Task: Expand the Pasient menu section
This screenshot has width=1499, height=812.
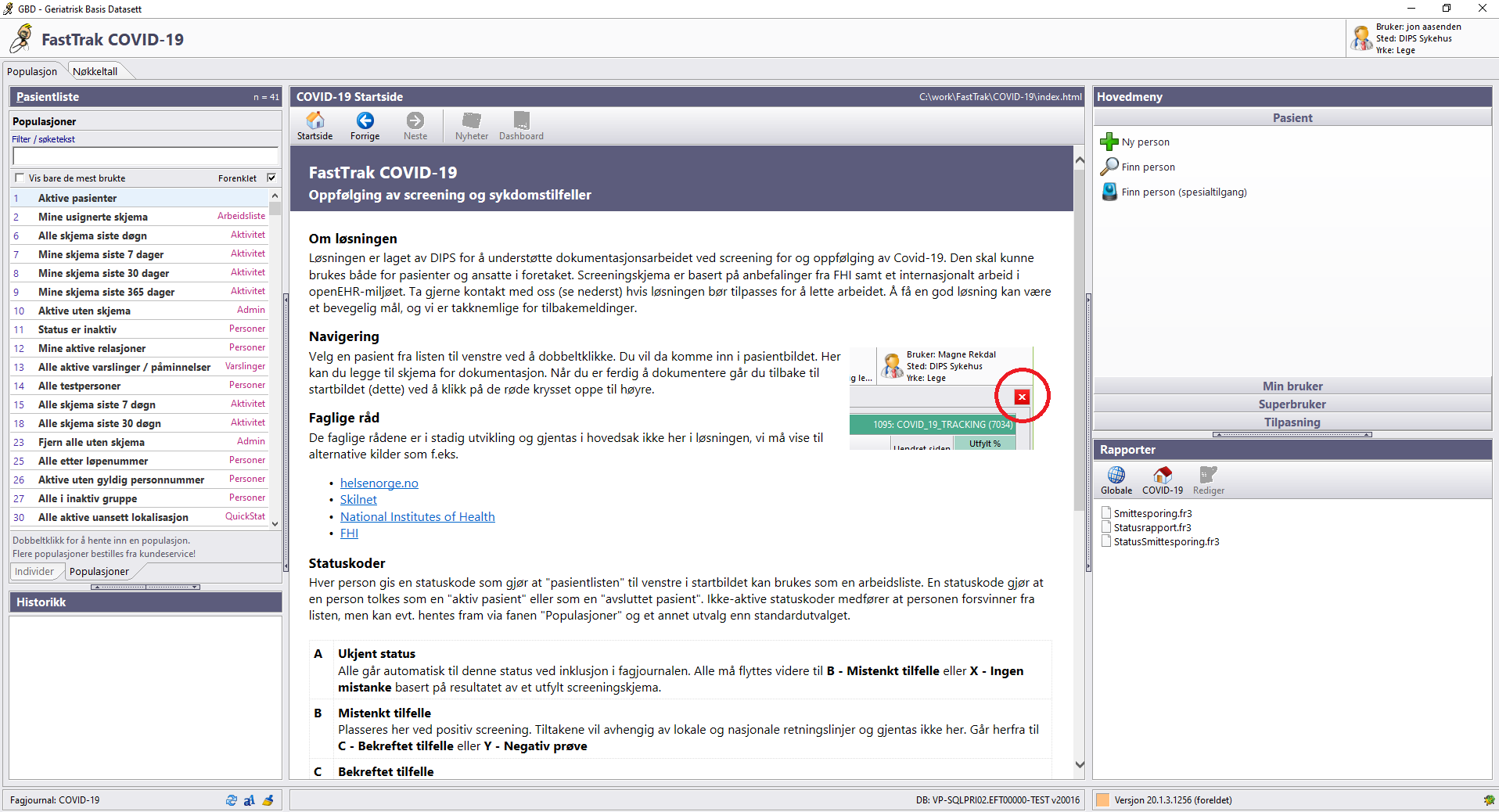Action: (1292, 118)
